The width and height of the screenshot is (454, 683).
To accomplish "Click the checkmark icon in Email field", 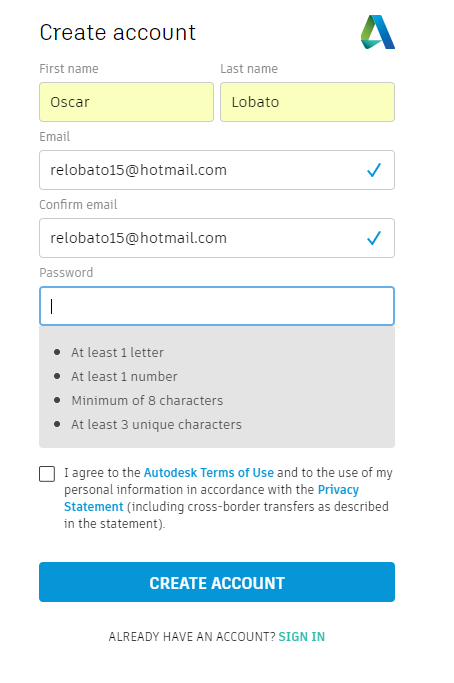I will point(374,170).
